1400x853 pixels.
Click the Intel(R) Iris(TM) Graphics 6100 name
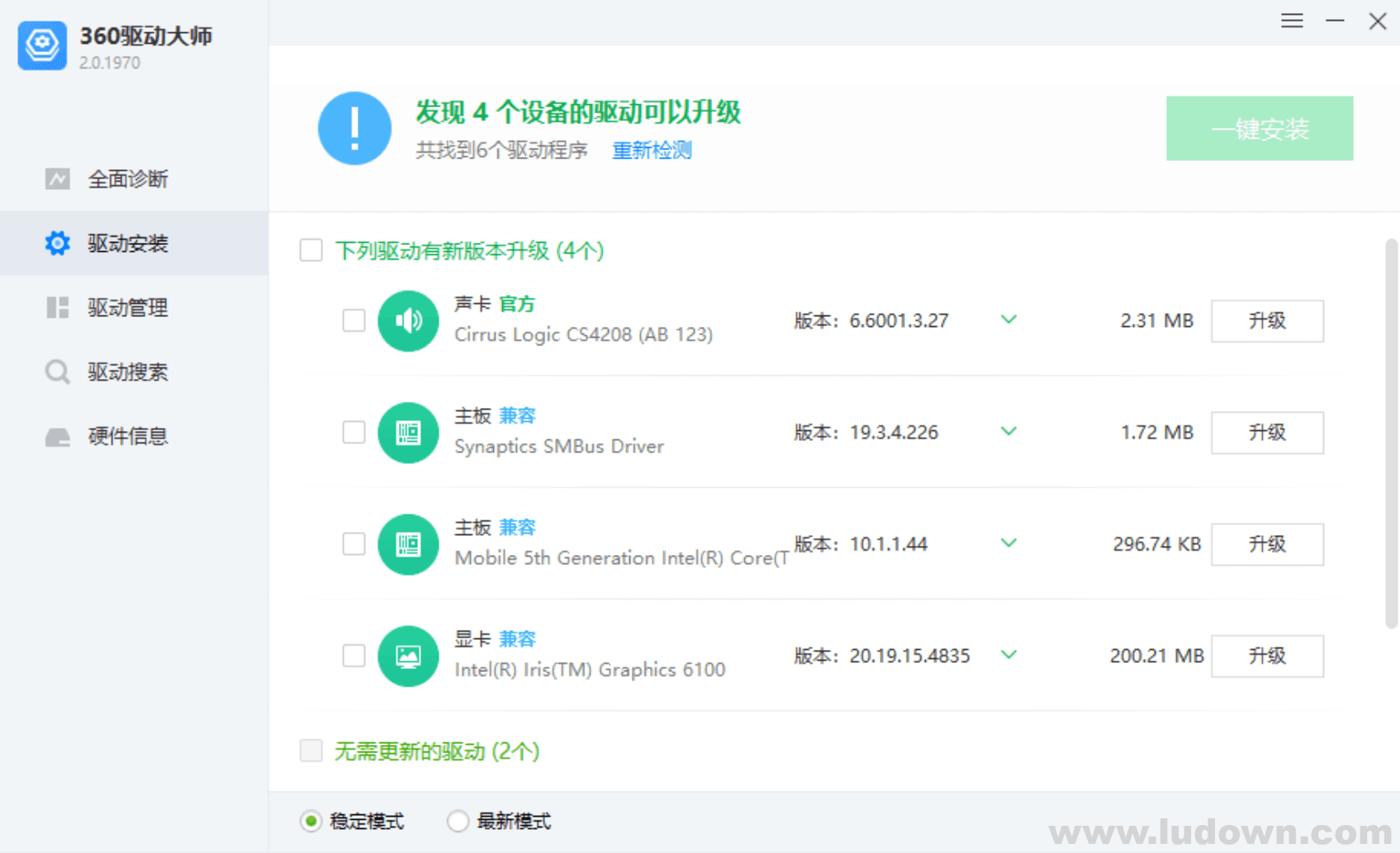coord(590,670)
